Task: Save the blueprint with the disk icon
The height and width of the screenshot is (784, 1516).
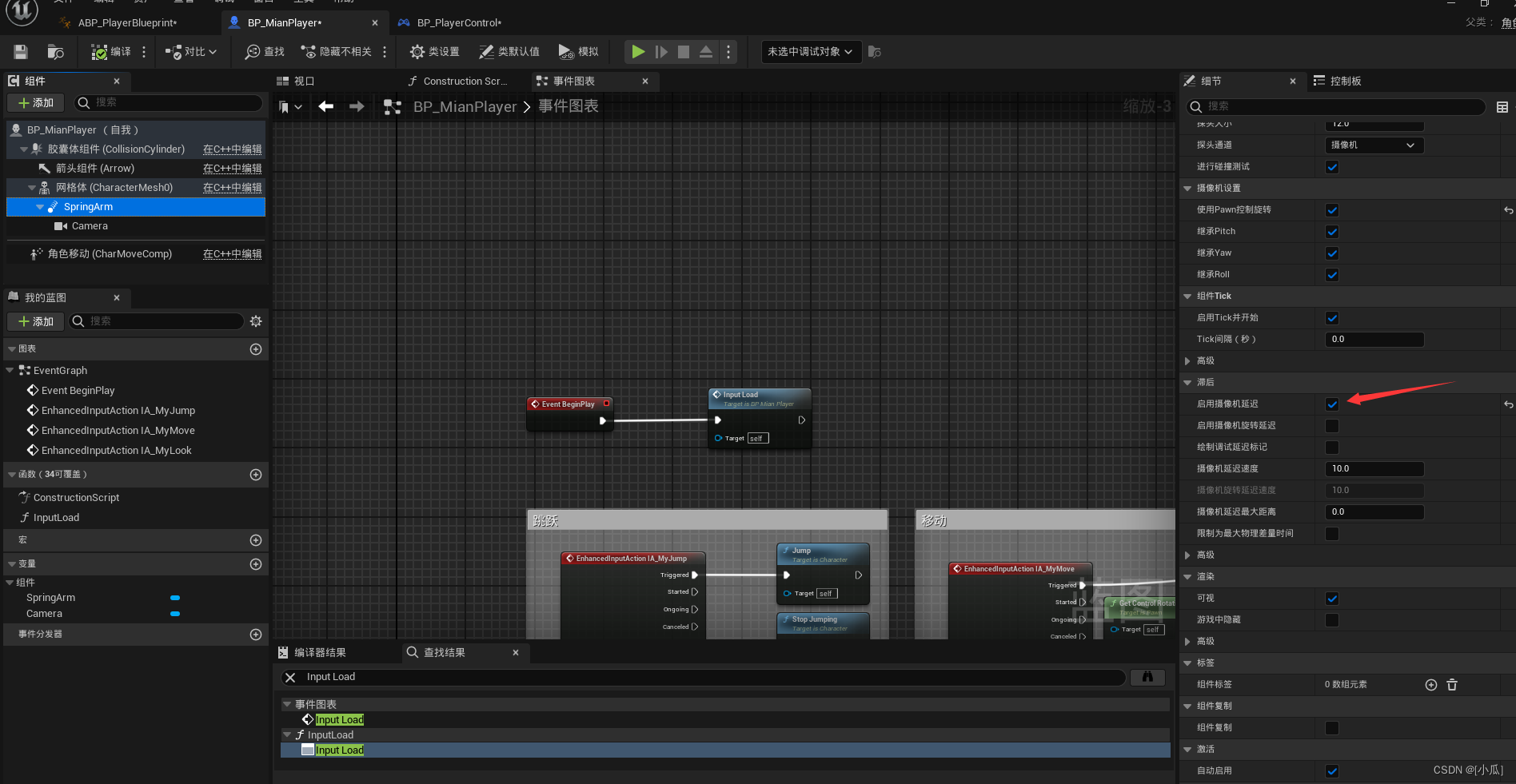Action: [21, 52]
